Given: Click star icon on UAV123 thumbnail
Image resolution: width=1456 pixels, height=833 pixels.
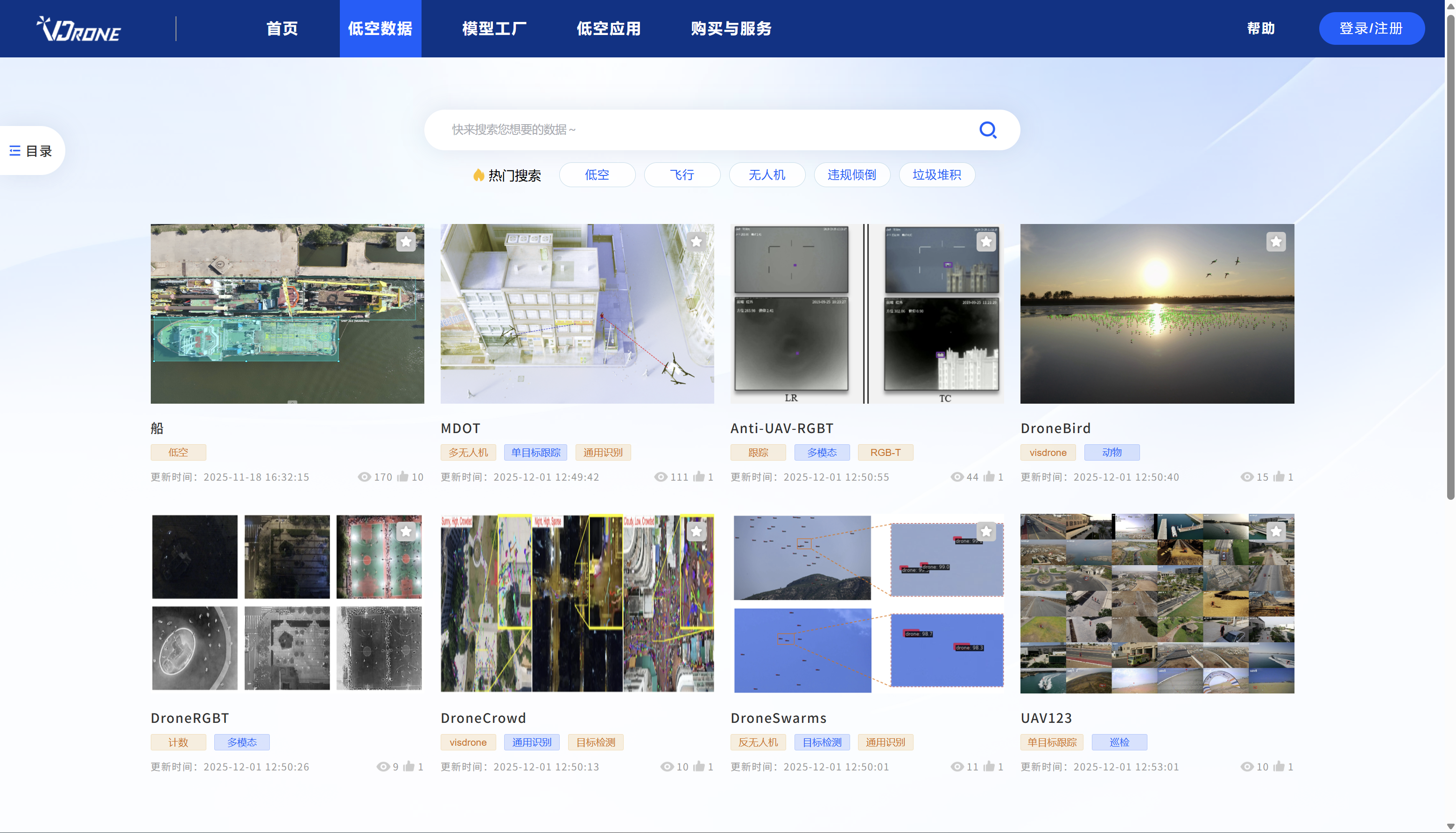Looking at the screenshot, I should pos(1276,532).
